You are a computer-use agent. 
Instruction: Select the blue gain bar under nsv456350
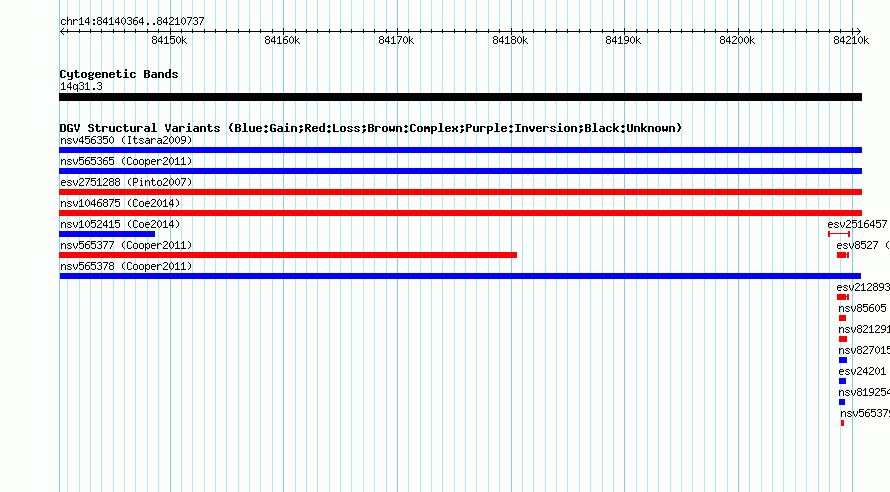click(x=460, y=150)
